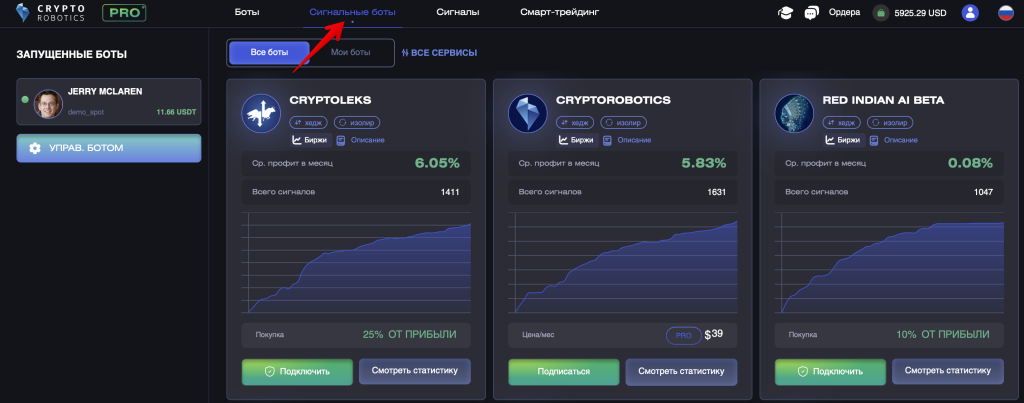Click the green status dot by Jerry McLaren
Screen dimensions: 1024x403
coord(25,100)
